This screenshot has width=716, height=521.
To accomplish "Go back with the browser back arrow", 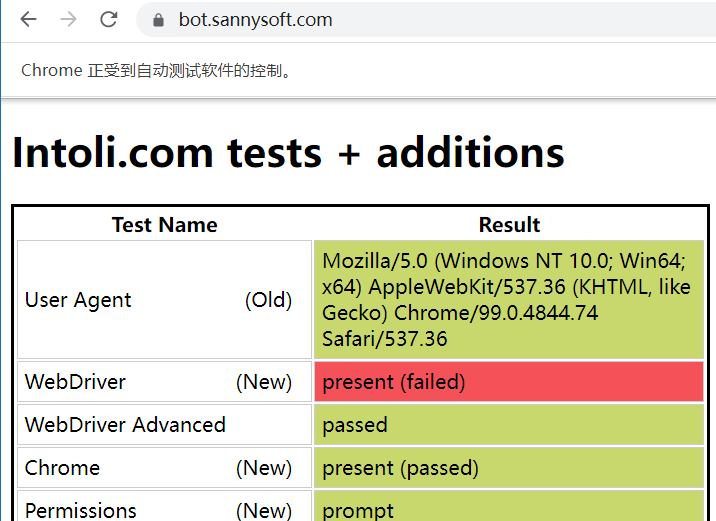I will click(28, 19).
